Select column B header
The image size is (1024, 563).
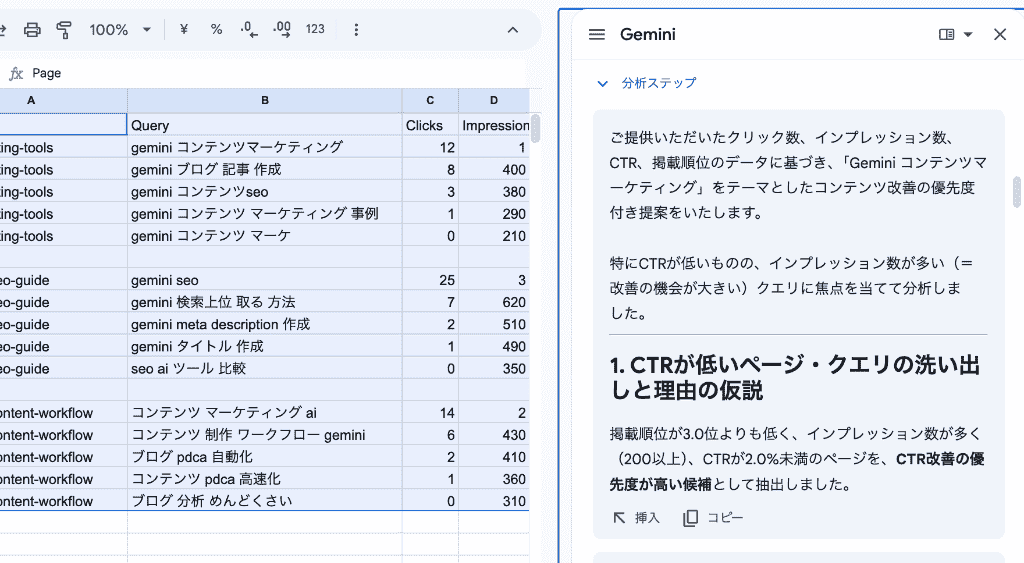coord(265,100)
